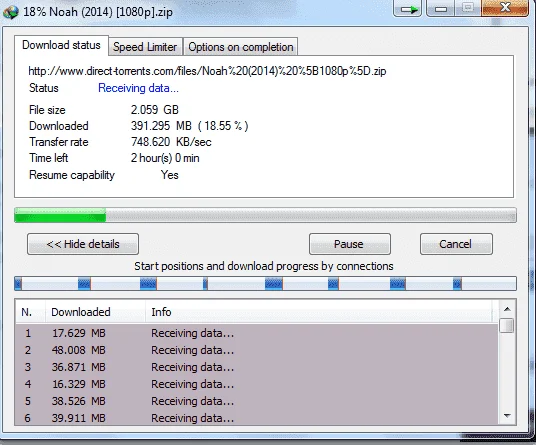The width and height of the screenshot is (536, 445).
Task: Select connection row 2 with 48.008 MB
Action: [x=257, y=350]
